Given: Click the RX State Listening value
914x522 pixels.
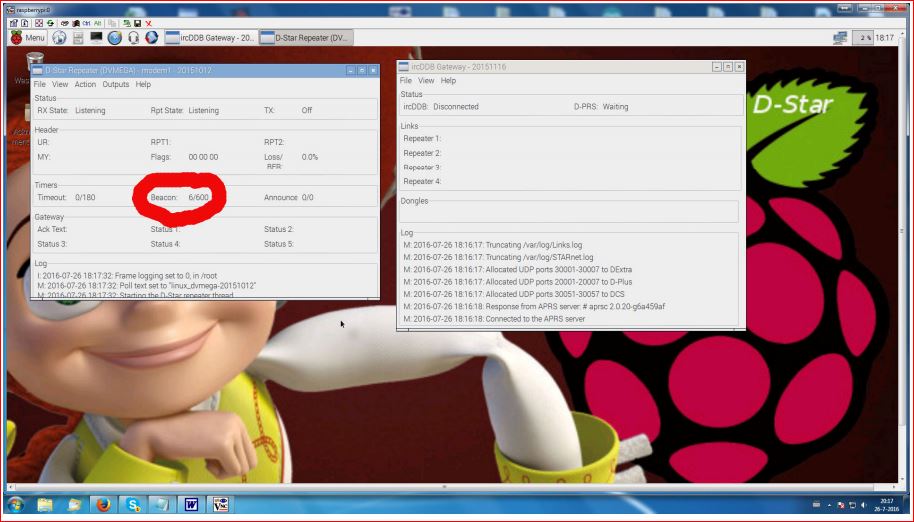Looking at the screenshot, I should tap(90, 110).
